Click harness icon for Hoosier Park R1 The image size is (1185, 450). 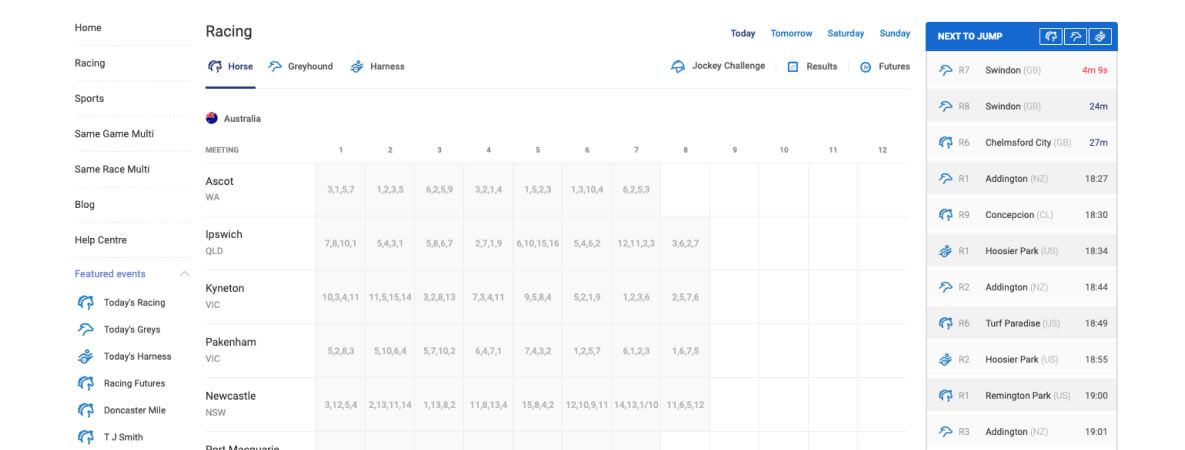click(945, 251)
